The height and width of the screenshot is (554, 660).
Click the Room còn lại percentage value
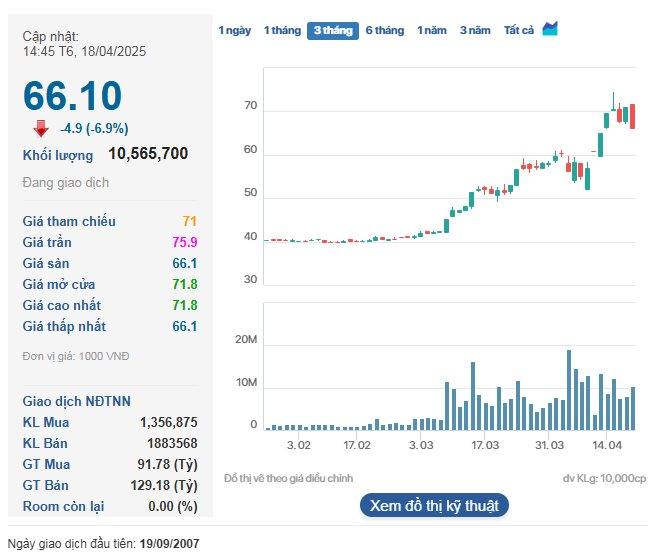point(173,507)
